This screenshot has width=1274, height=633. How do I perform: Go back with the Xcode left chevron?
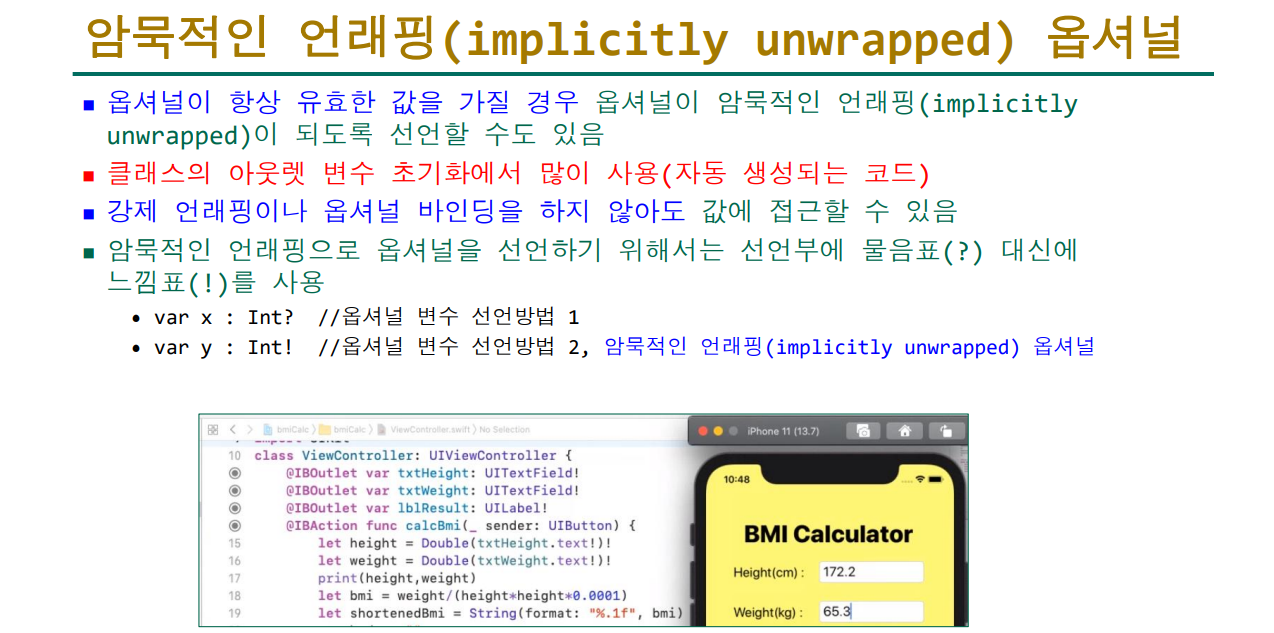coord(232,430)
